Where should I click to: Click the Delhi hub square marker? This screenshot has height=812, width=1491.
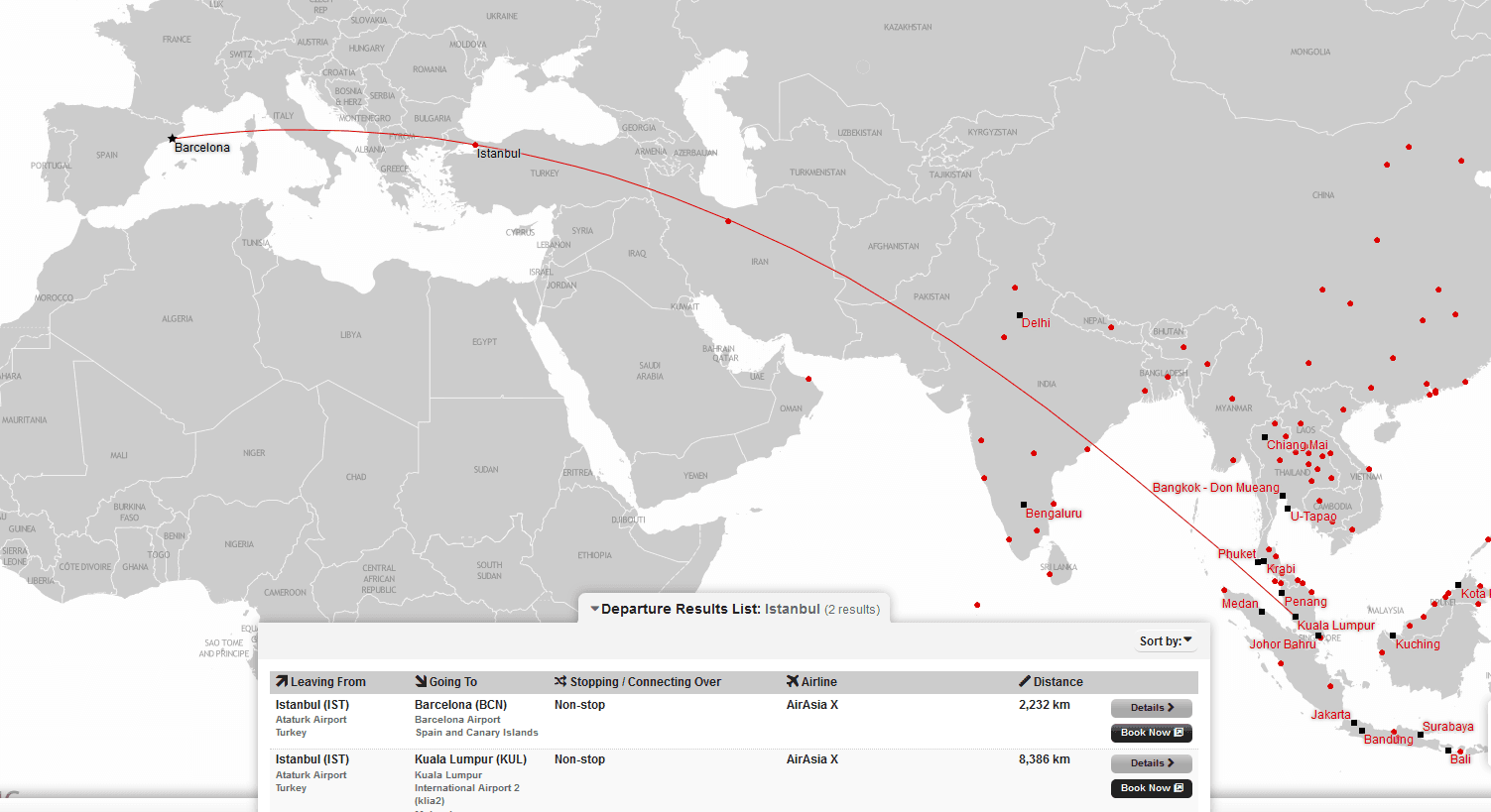(1020, 315)
